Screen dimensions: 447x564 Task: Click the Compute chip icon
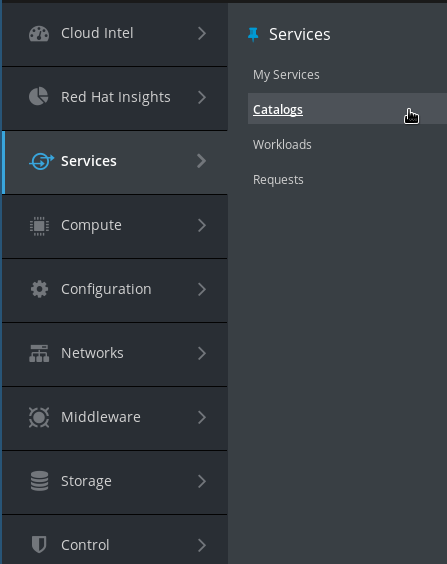pos(39,226)
